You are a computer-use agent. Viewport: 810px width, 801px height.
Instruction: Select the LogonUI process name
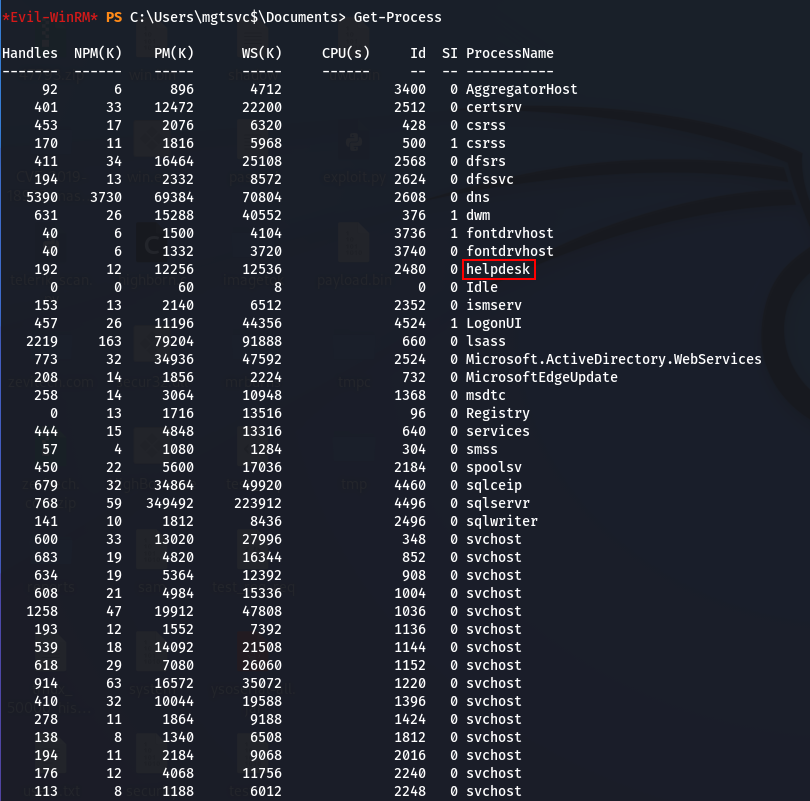493,323
